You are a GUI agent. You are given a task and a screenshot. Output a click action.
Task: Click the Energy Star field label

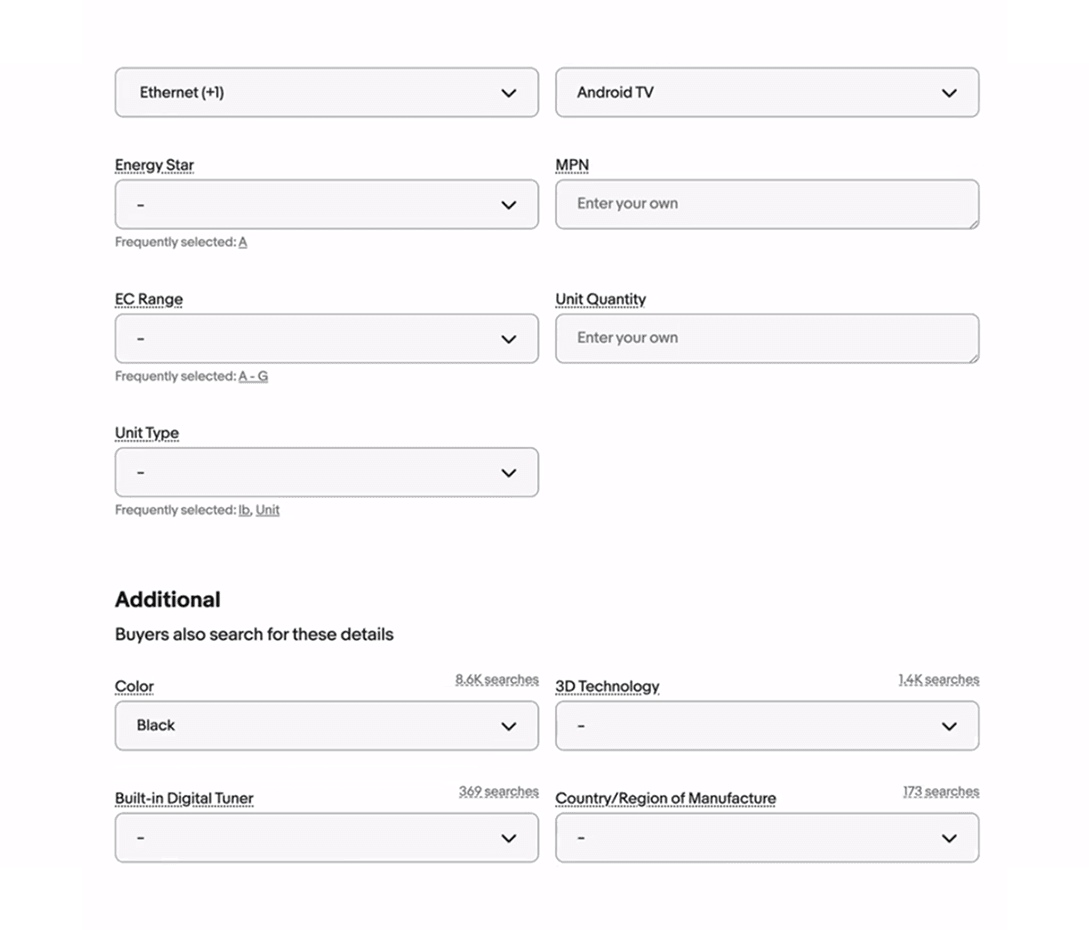(x=154, y=165)
